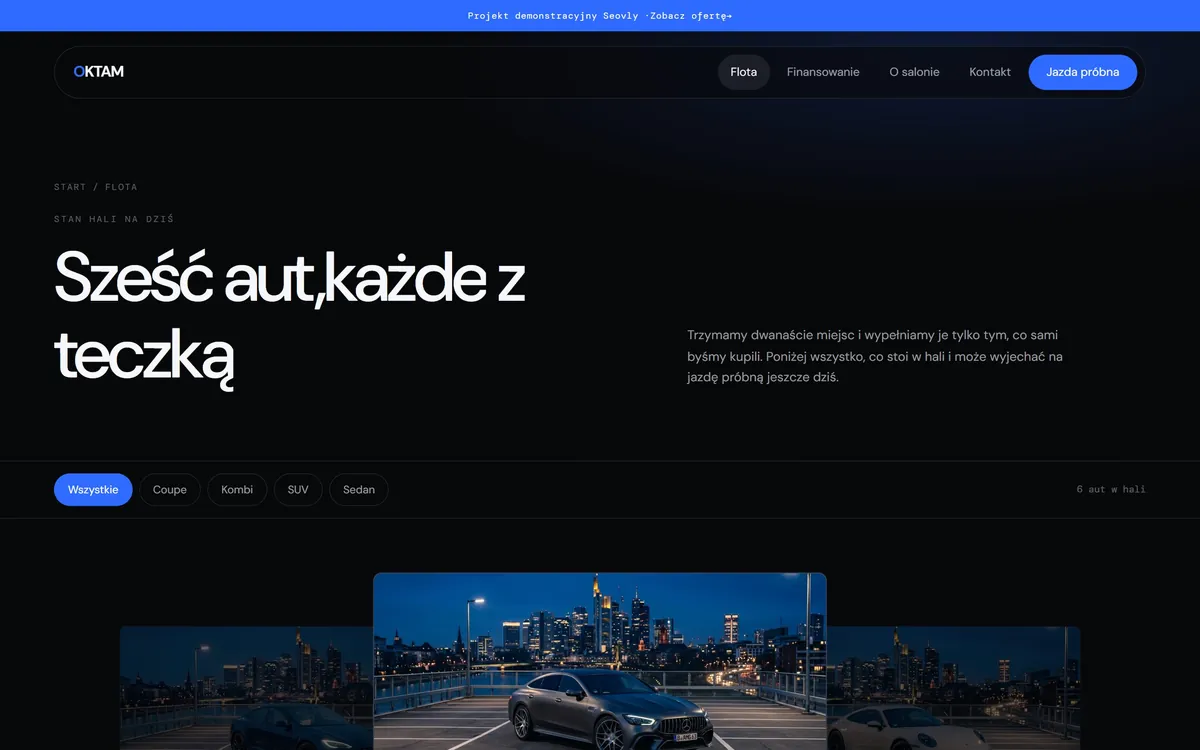Screen dimensions: 1200x750
Task: Click the 'Projekt demonstracyjny Seovly' banner text
Action: click(553, 16)
